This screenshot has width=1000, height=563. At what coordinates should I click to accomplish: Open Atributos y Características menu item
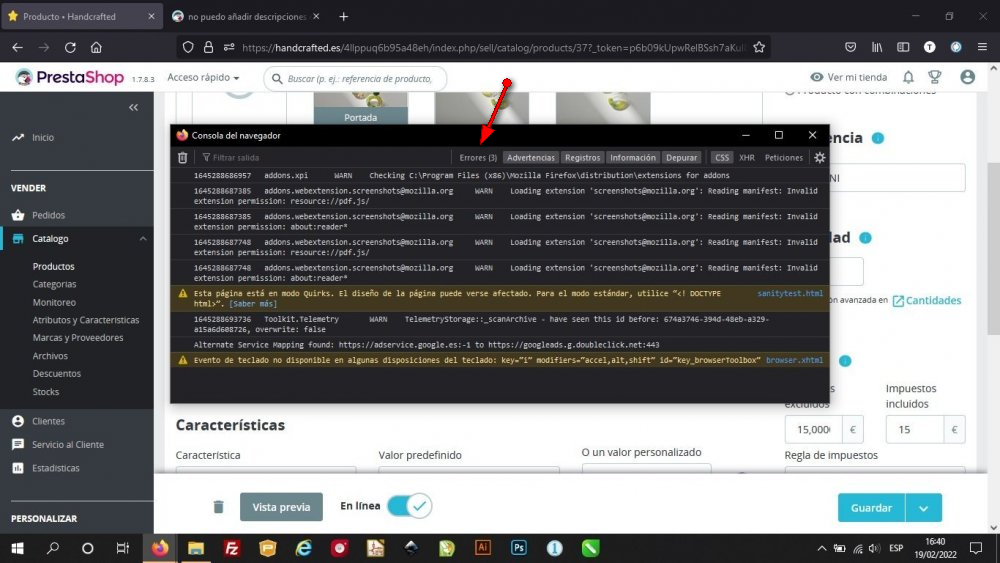point(85,320)
